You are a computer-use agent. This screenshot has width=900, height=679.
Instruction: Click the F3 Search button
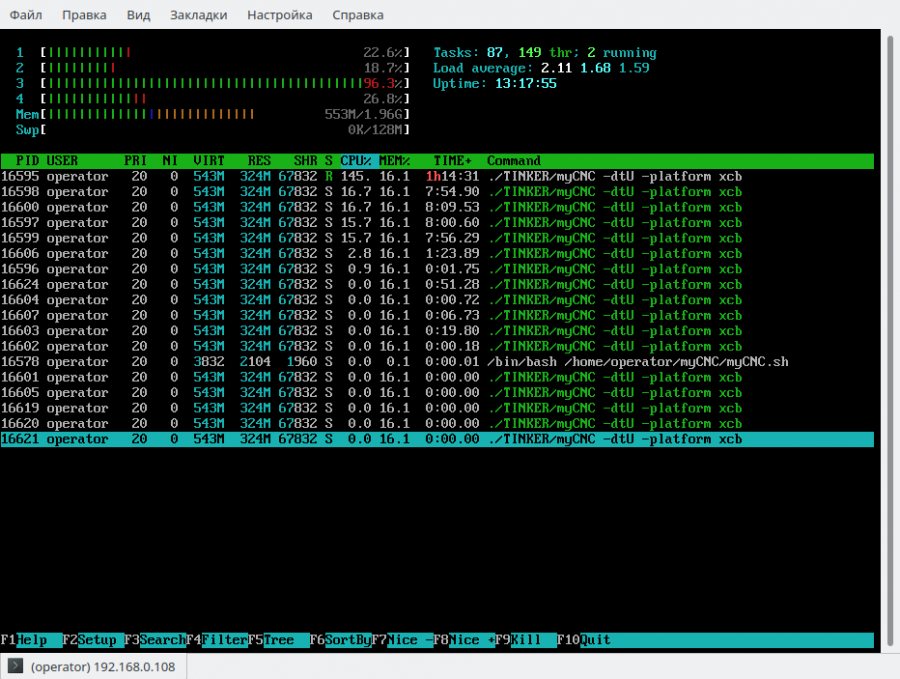(x=162, y=640)
